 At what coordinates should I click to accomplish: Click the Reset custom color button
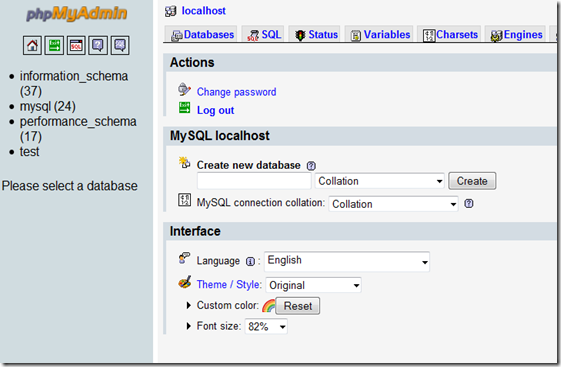pos(298,306)
